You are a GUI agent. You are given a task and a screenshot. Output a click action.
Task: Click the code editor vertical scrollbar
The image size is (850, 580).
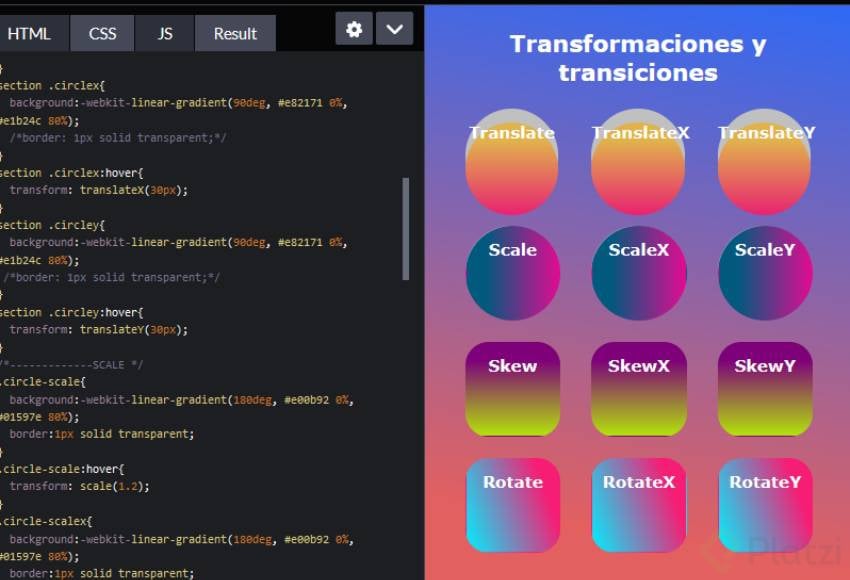click(405, 229)
